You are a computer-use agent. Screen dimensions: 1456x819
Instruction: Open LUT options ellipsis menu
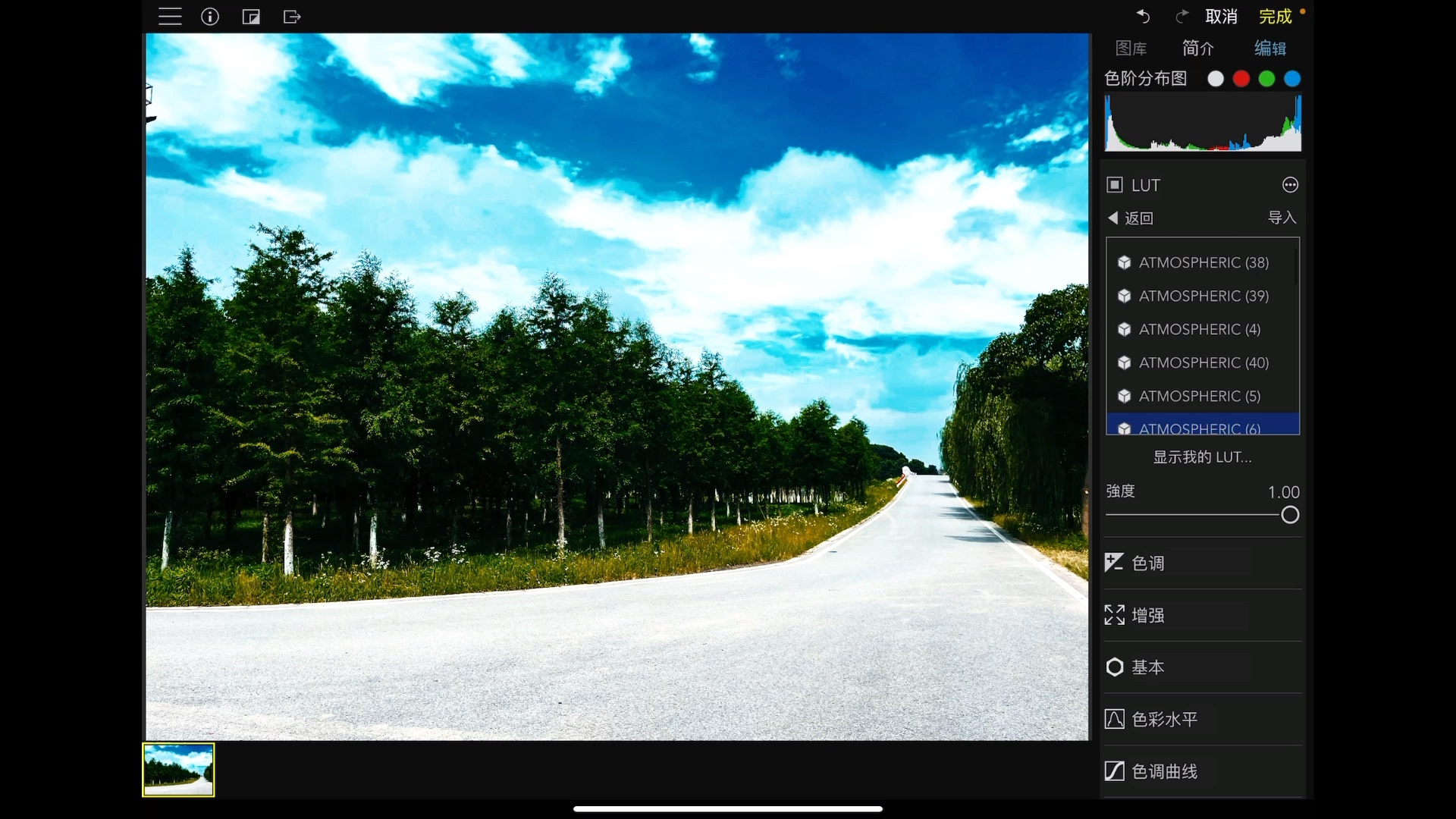[x=1290, y=185]
